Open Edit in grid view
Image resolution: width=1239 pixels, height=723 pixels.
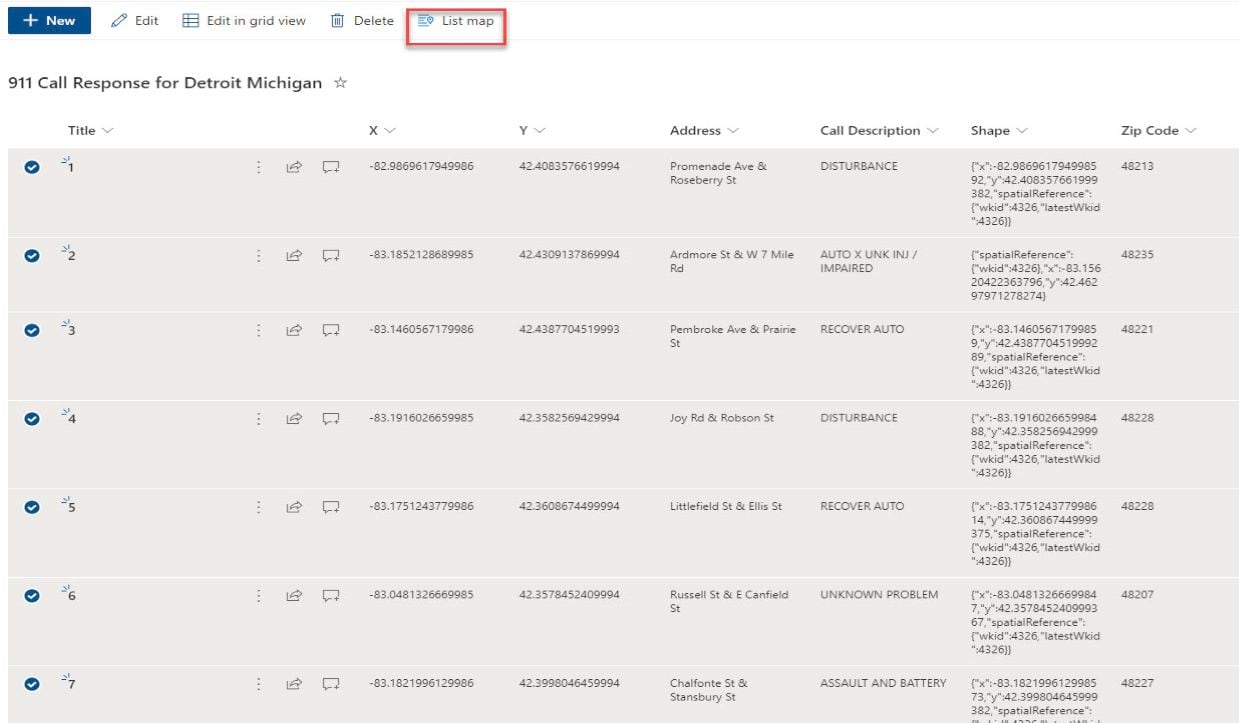tap(244, 20)
